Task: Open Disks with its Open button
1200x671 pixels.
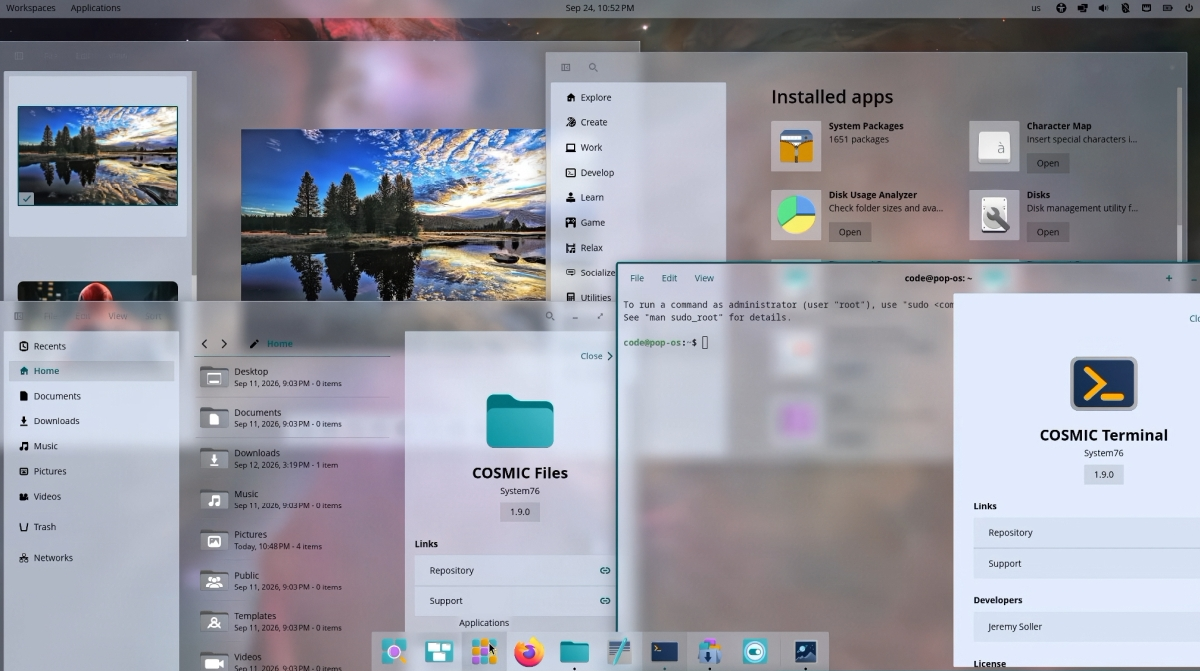Action: tap(1047, 232)
